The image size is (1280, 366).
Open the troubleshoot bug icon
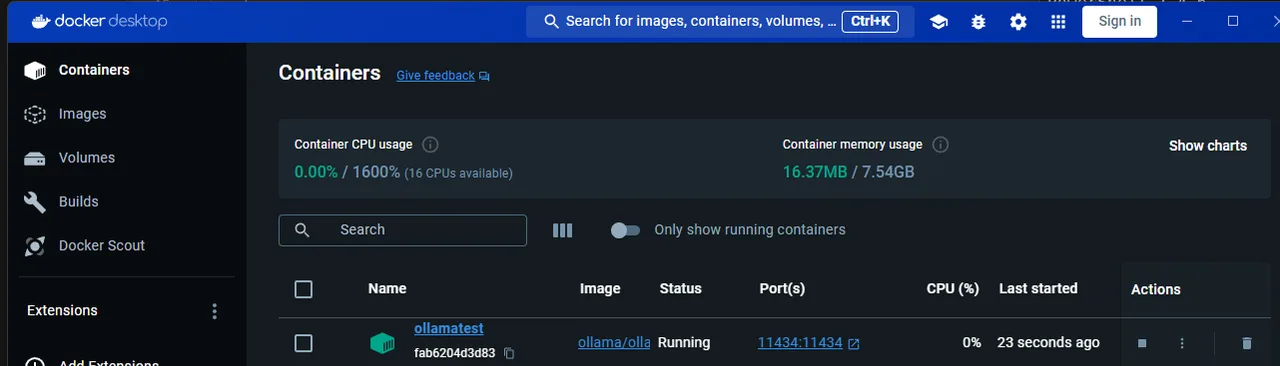click(978, 21)
